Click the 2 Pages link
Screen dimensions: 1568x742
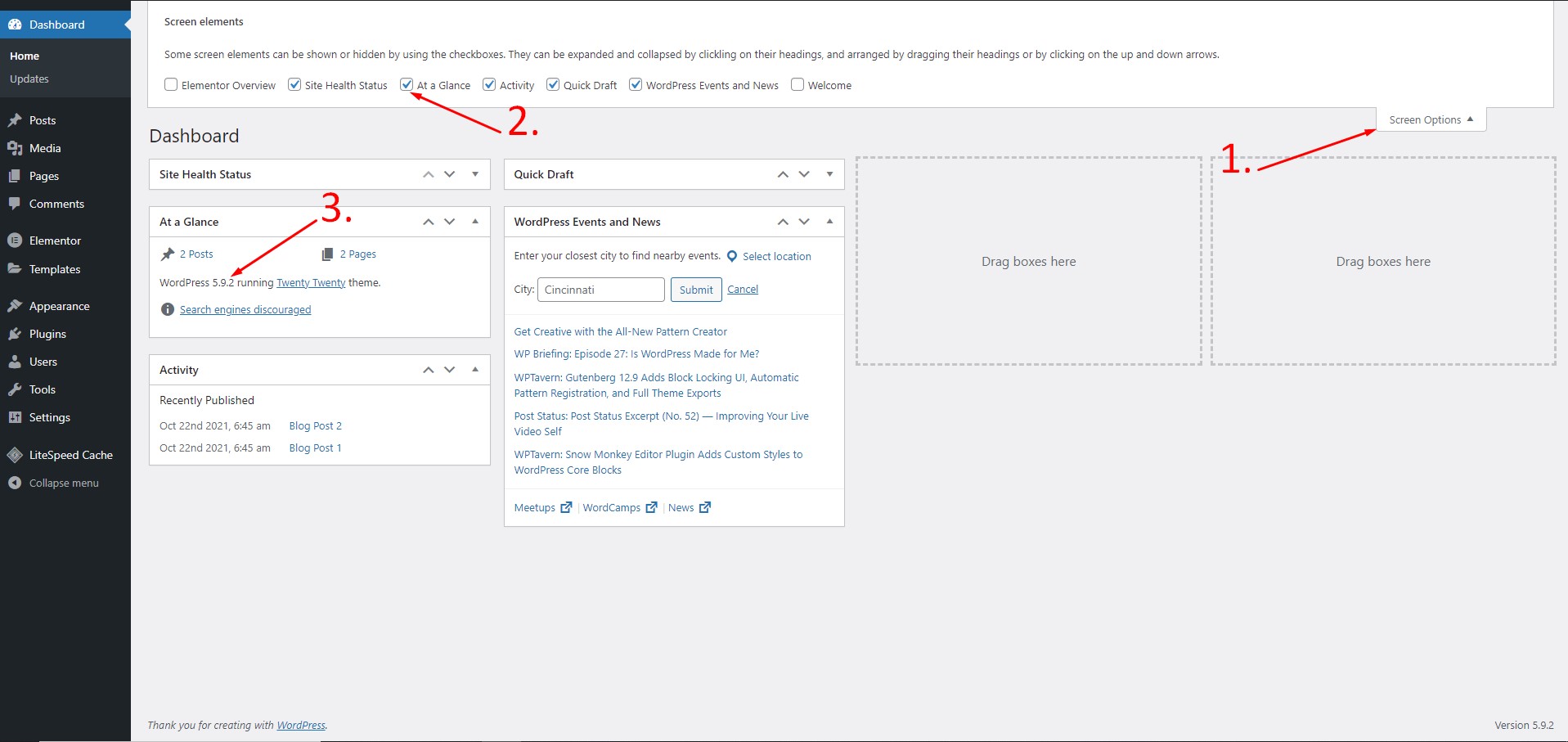point(358,254)
